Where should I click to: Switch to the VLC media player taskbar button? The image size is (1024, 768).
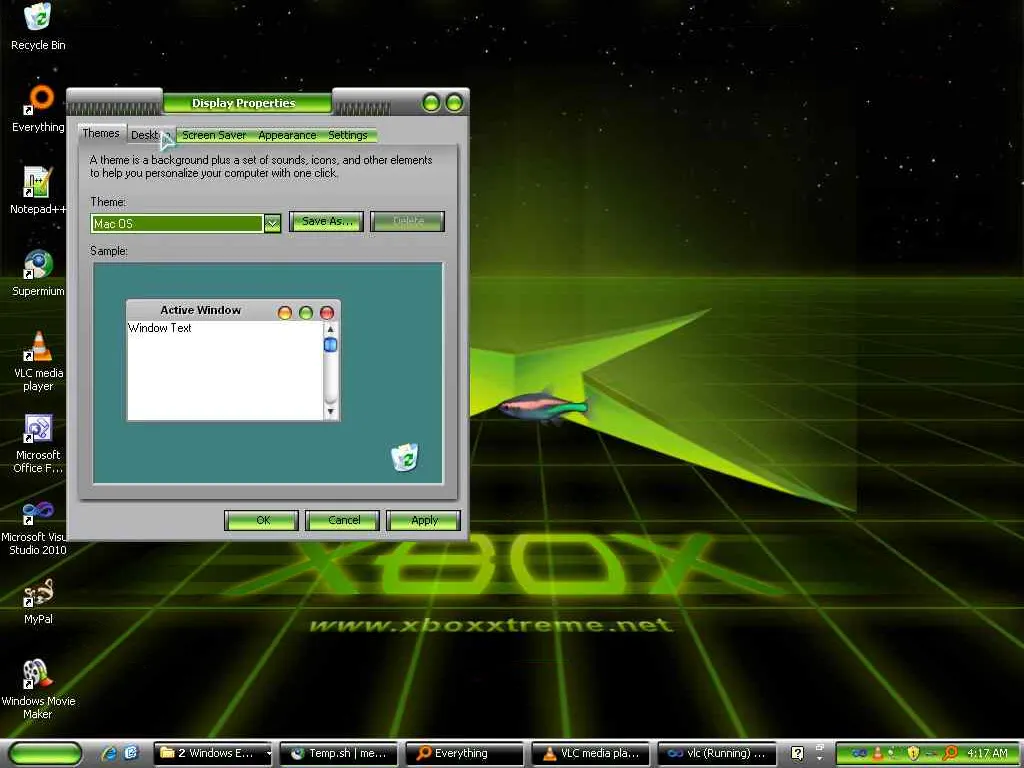(590, 753)
